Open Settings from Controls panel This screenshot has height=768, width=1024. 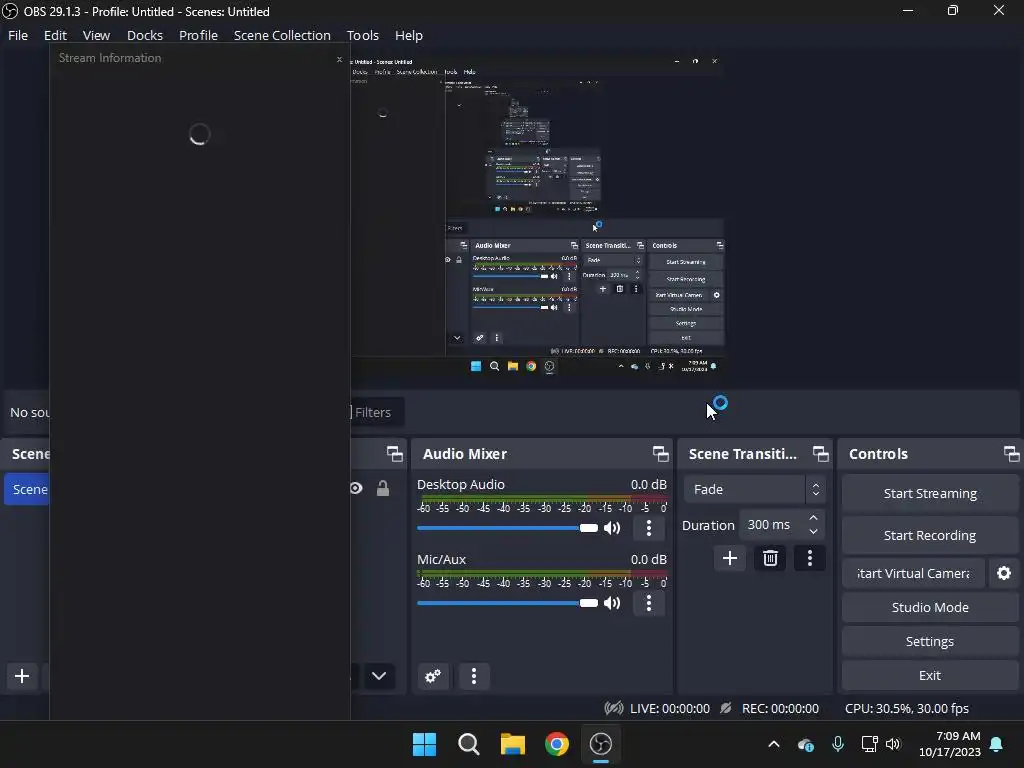930,641
